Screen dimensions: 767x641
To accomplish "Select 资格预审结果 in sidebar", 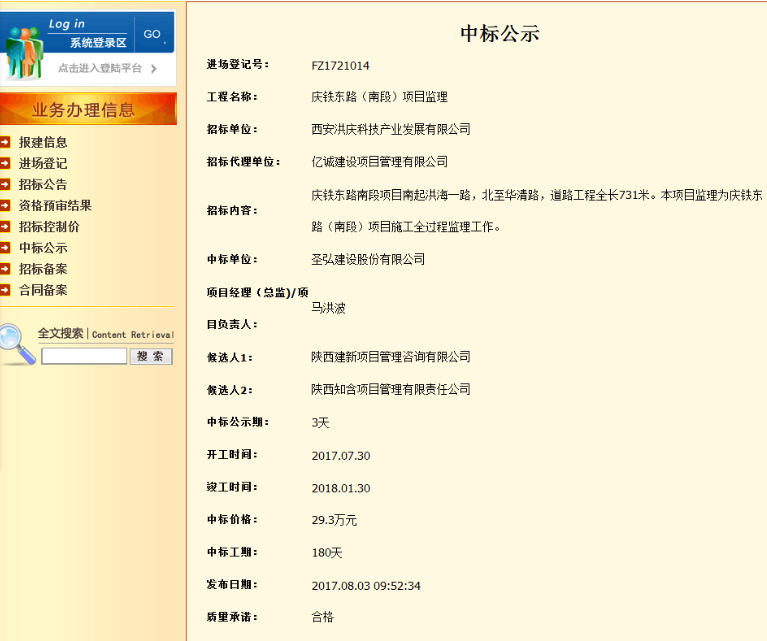I will click(55, 205).
